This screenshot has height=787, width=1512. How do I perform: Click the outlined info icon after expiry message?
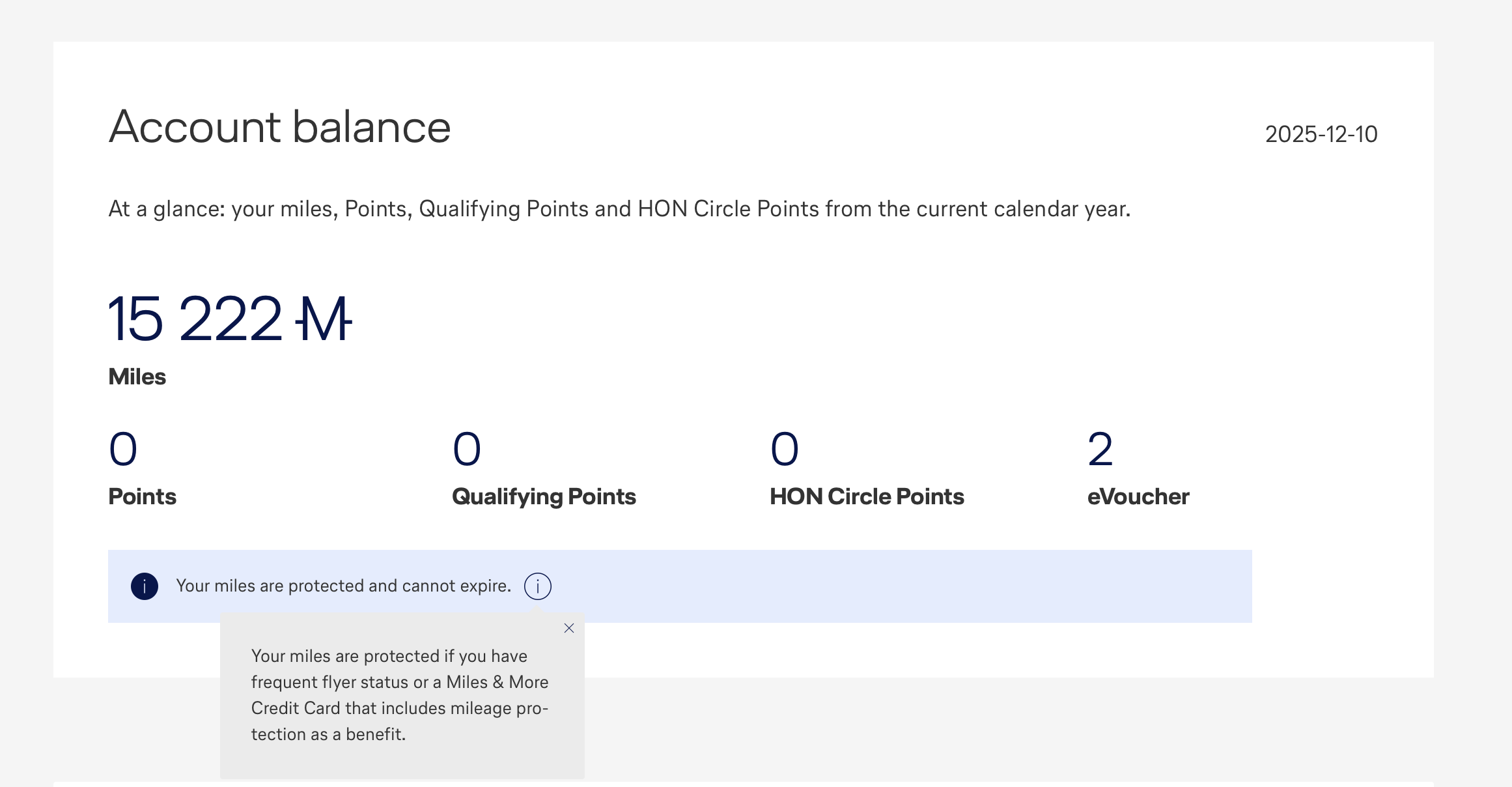coord(537,586)
